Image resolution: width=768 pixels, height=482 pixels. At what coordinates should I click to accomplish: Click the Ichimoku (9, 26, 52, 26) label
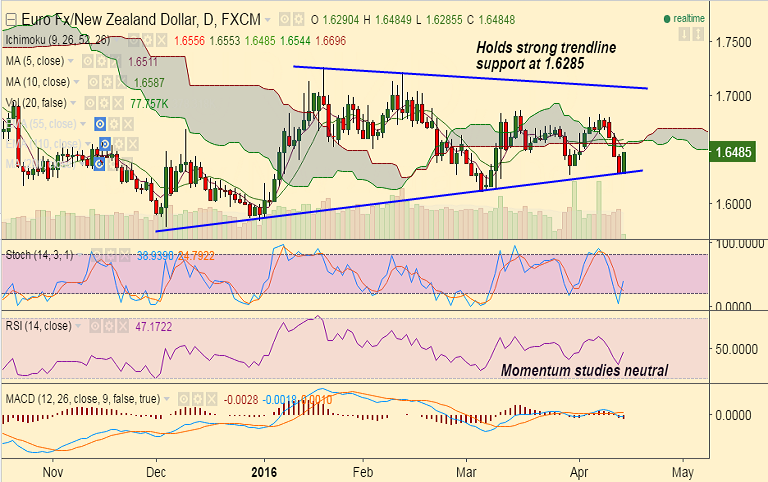(x=58, y=40)
